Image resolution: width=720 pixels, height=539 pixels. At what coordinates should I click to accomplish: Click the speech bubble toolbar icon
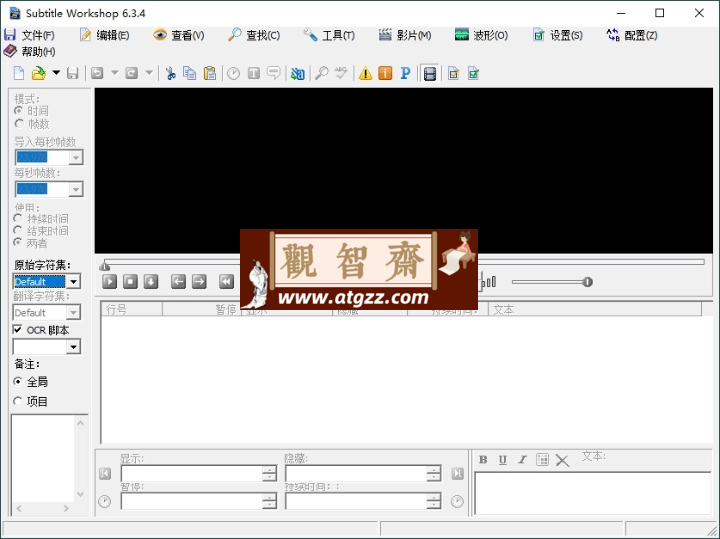(274, 73)
